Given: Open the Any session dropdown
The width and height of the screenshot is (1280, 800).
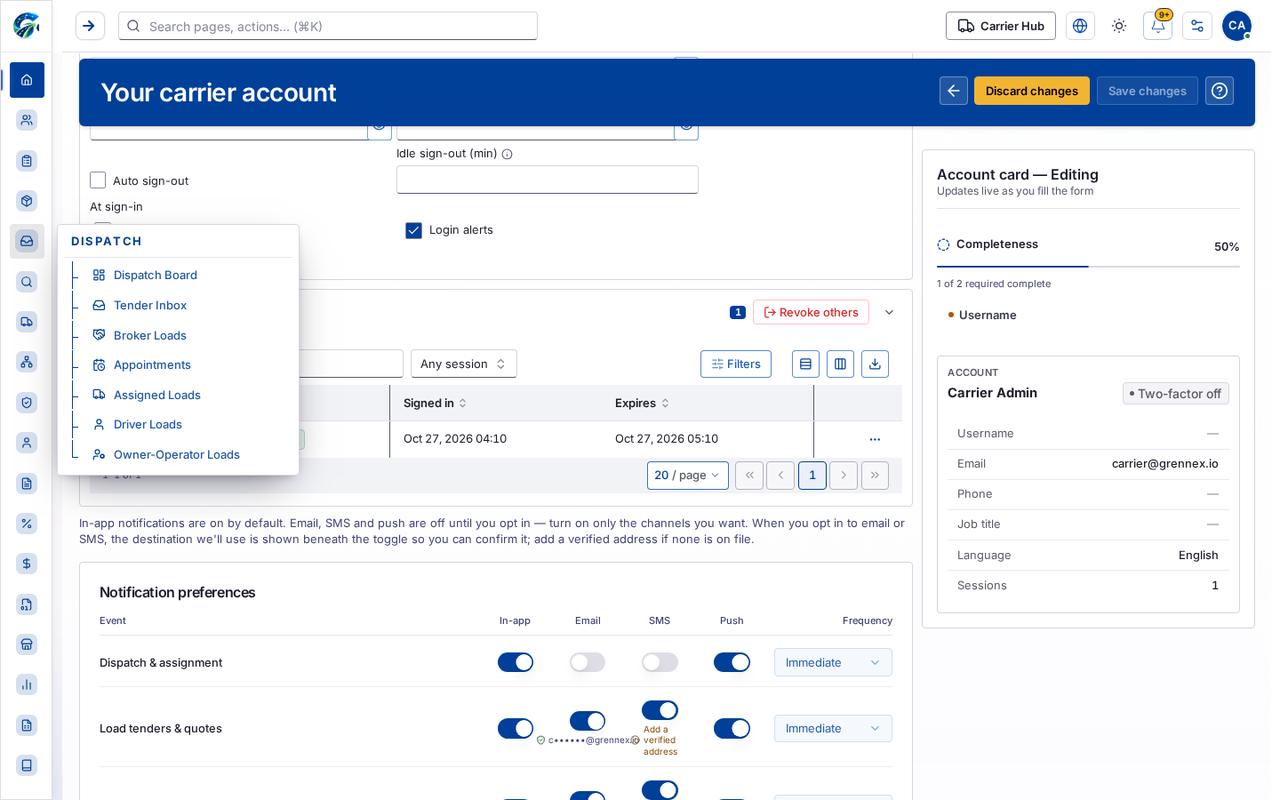Looking at the screenshot, I should click(x=464, y=364).
